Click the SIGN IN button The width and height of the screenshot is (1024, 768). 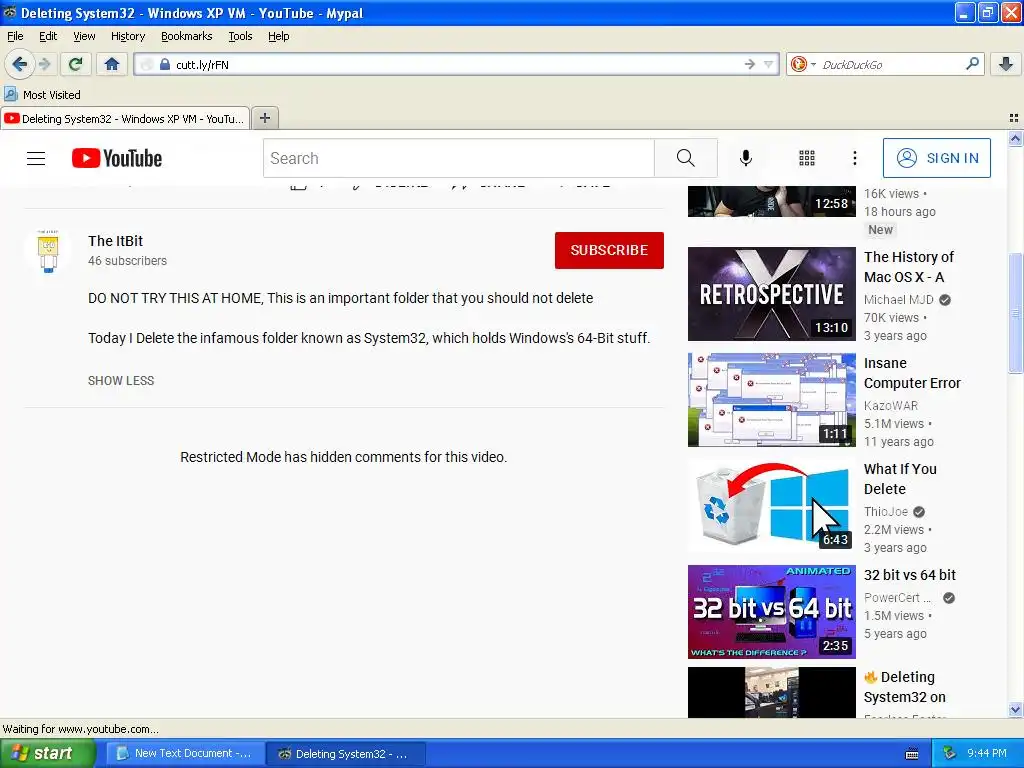point(936,158)
